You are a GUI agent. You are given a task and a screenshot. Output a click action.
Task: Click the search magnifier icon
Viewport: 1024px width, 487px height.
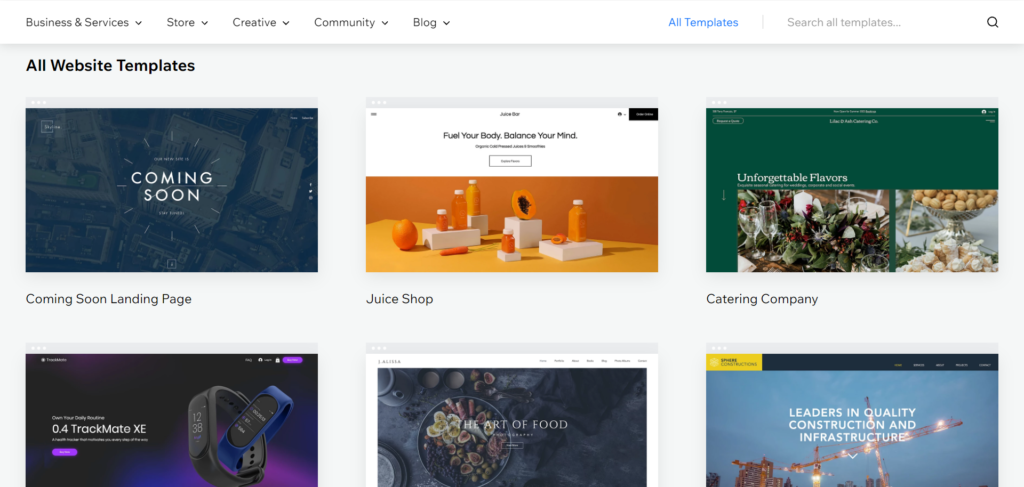click(x=992, y=22)
